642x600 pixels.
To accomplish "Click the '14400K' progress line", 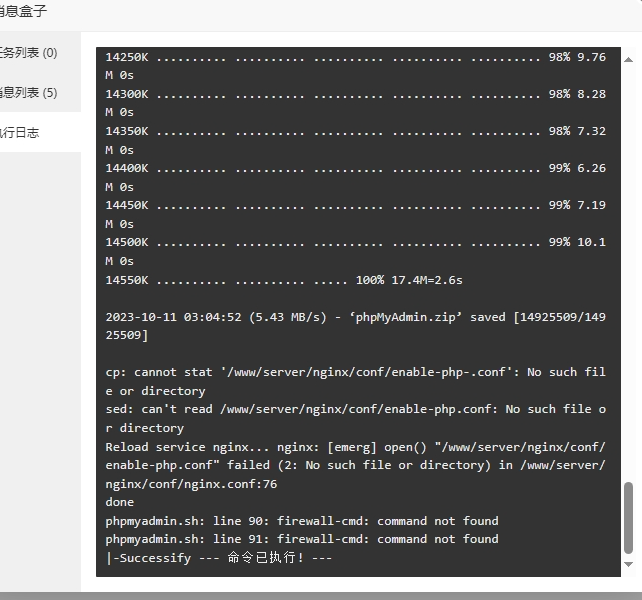I will pos(355,177).
